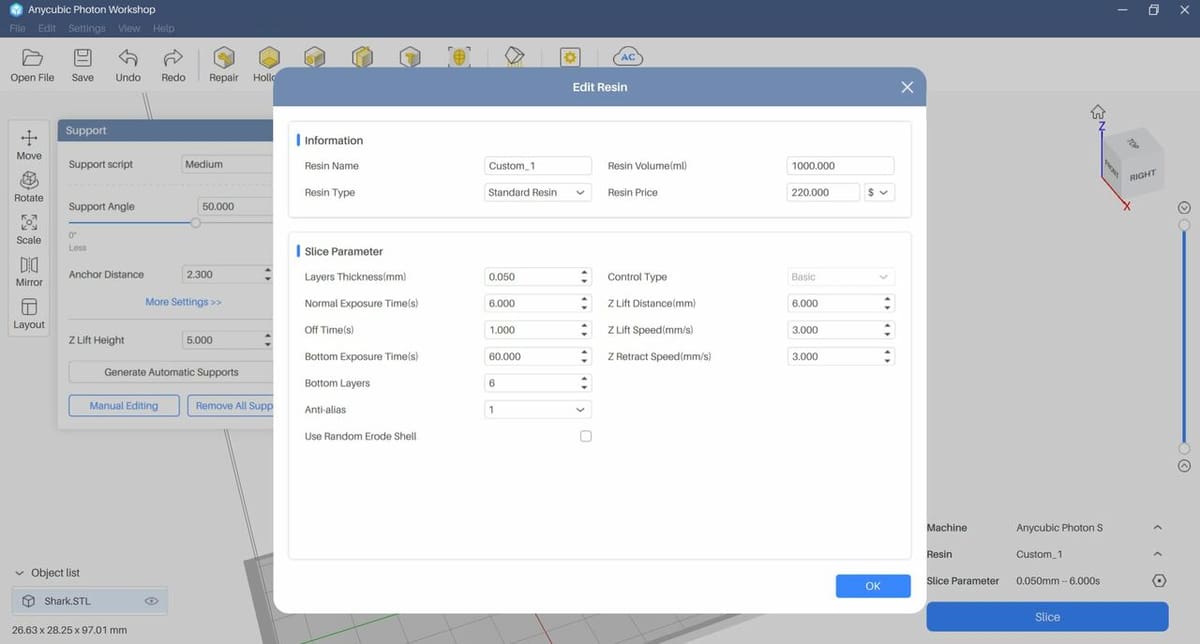
Task: Click down-chevron circle above layer slider
Action: click(x=1185, y=208)
